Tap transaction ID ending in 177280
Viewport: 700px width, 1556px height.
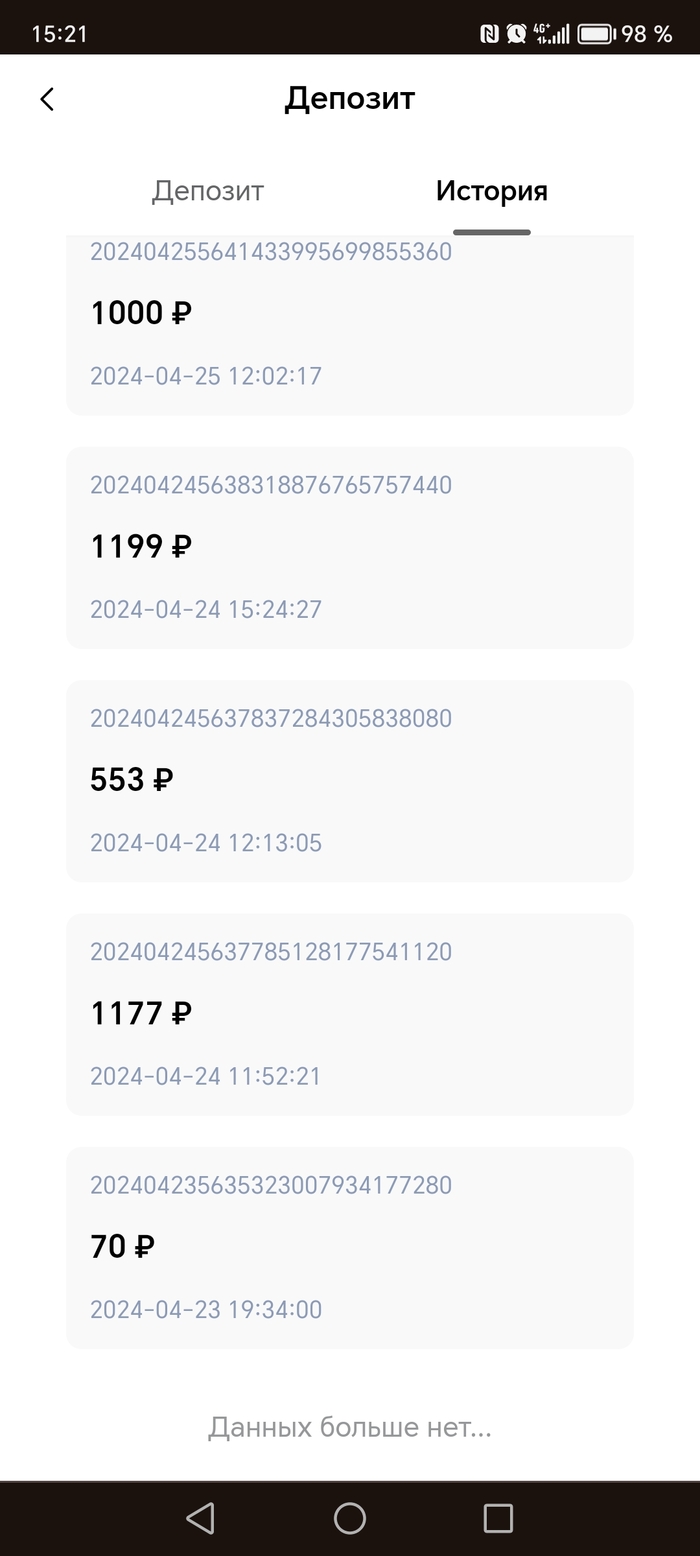click(271, 1185)
